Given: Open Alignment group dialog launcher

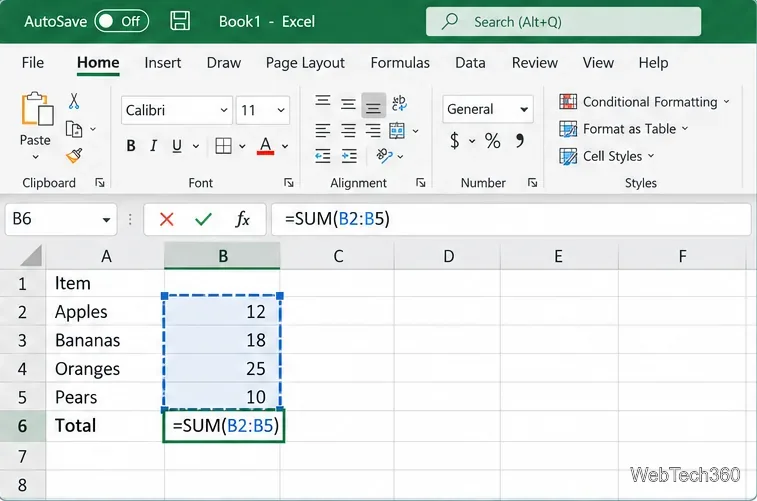Looking at the screenshot, I should click(x=421, y=182).
